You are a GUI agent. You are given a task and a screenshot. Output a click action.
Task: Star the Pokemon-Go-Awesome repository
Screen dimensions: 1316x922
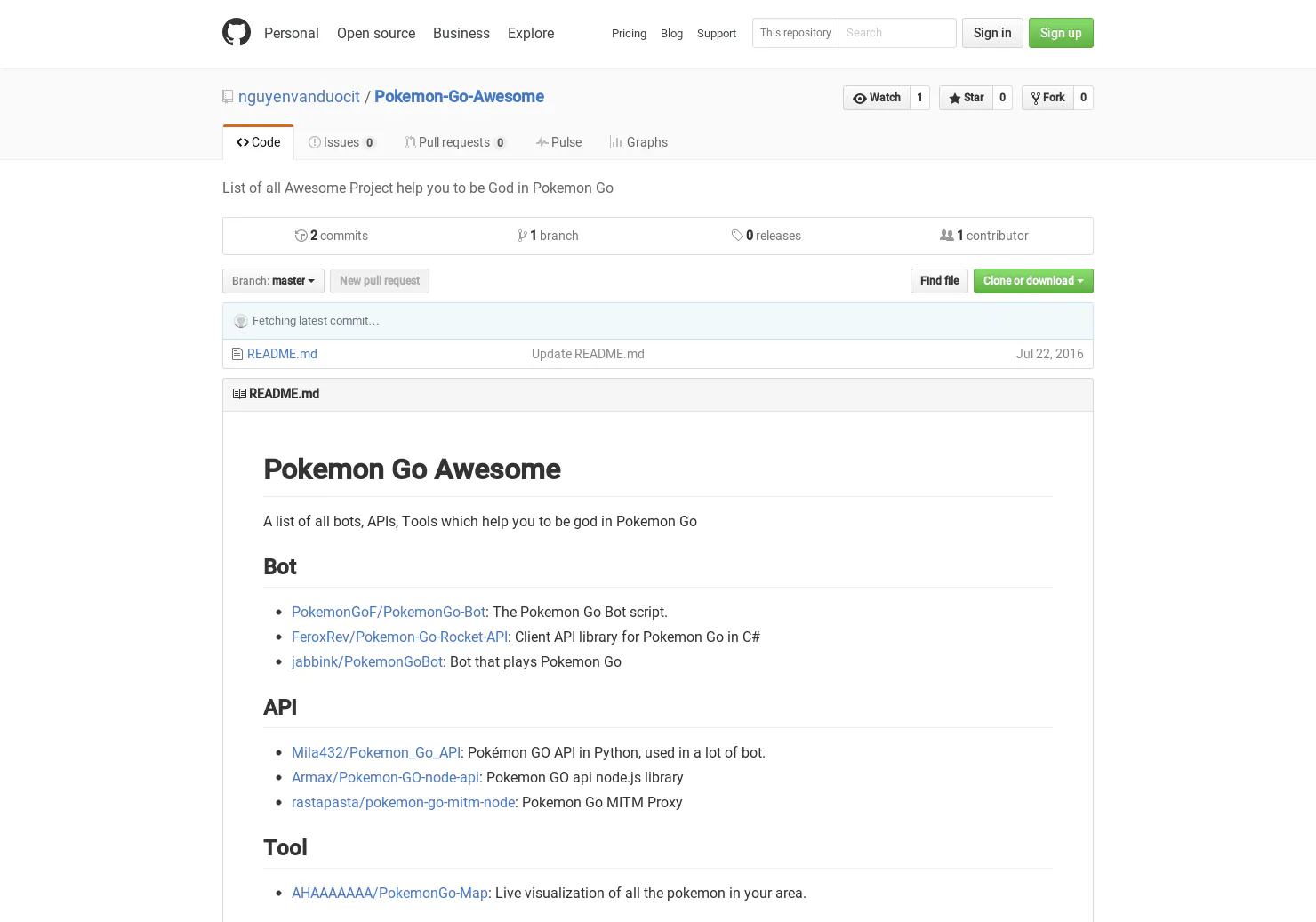[966, 98]
